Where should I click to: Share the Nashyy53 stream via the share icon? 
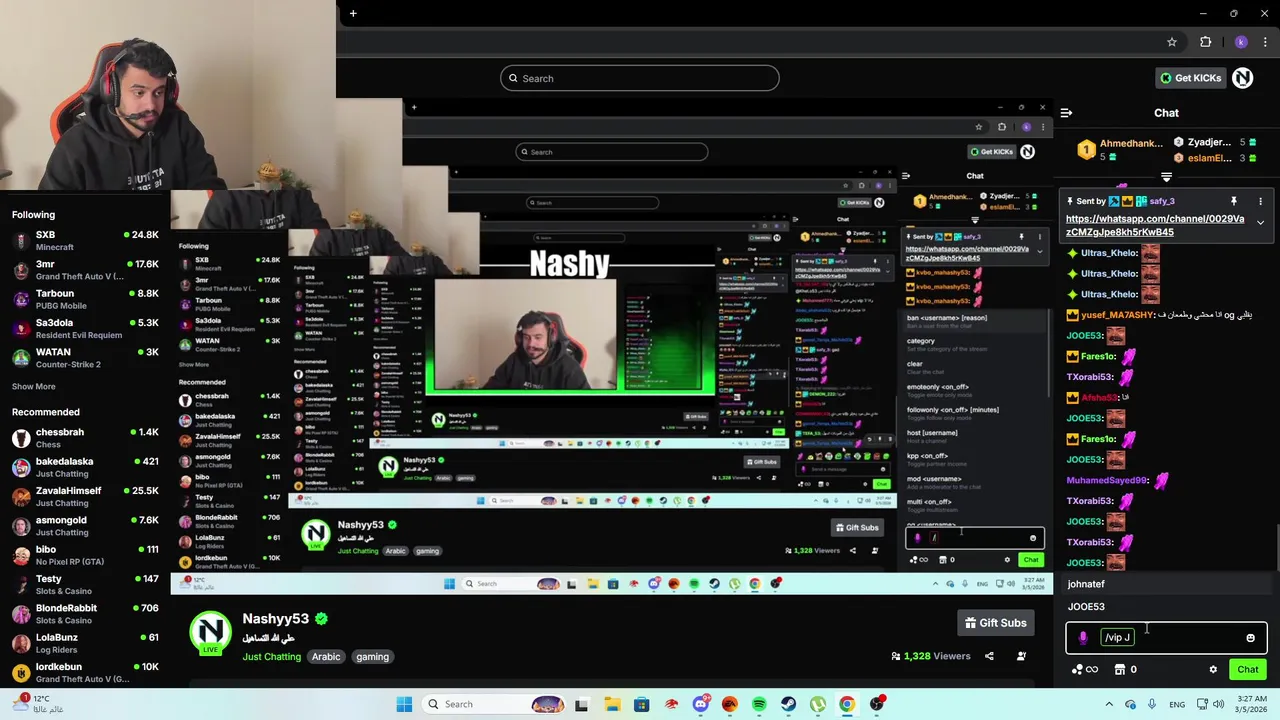(989, 656)
